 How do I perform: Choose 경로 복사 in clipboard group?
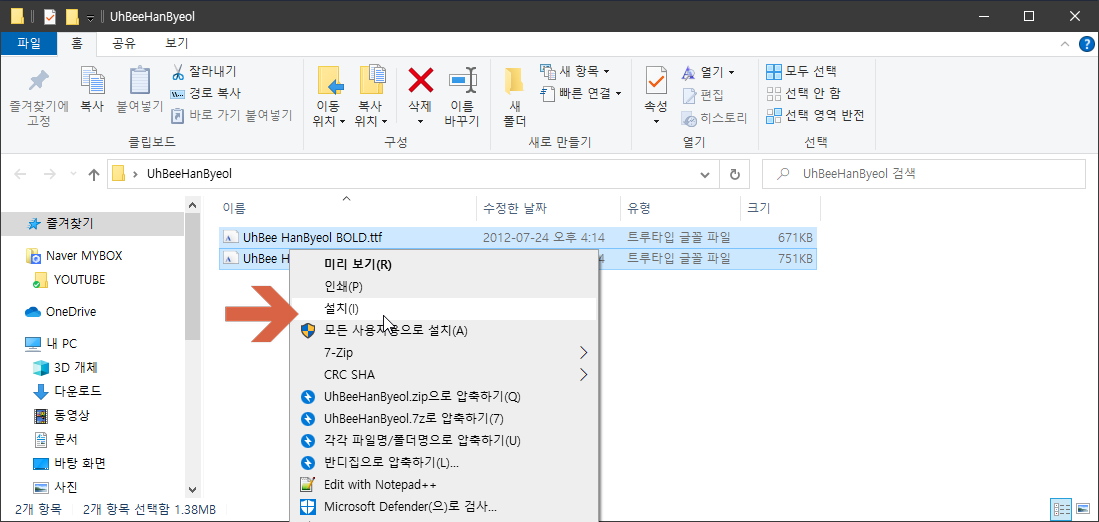(x=205, y=93)
